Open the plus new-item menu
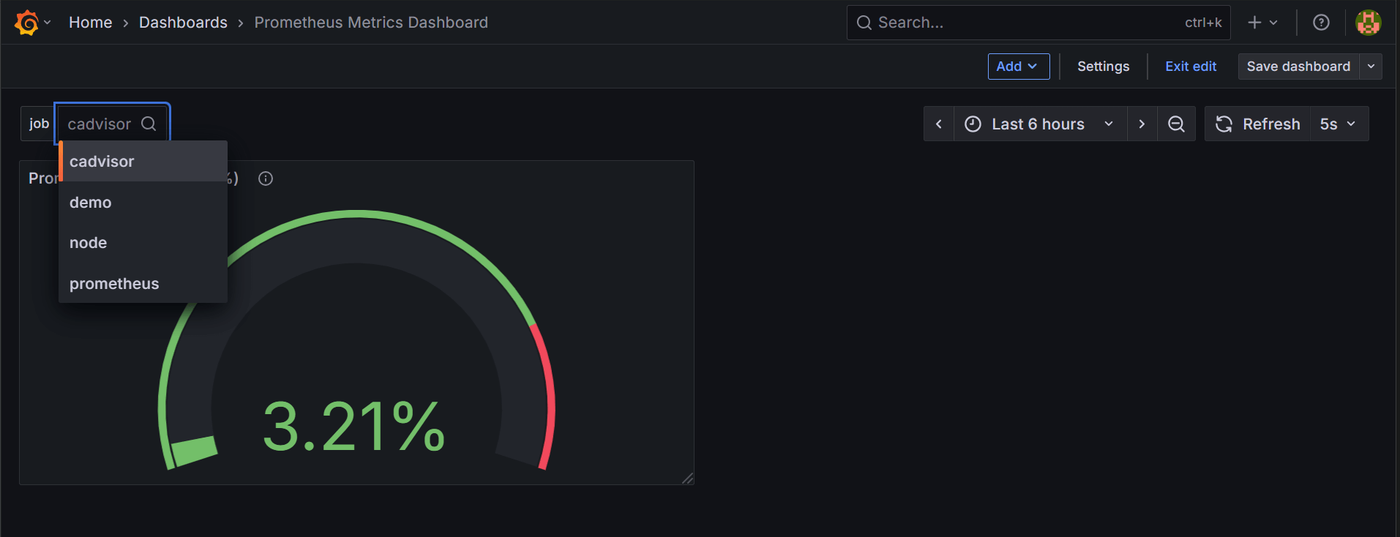Image resolution: width=1400 pixels, height=537 pixels. [x=1262, y=22]
